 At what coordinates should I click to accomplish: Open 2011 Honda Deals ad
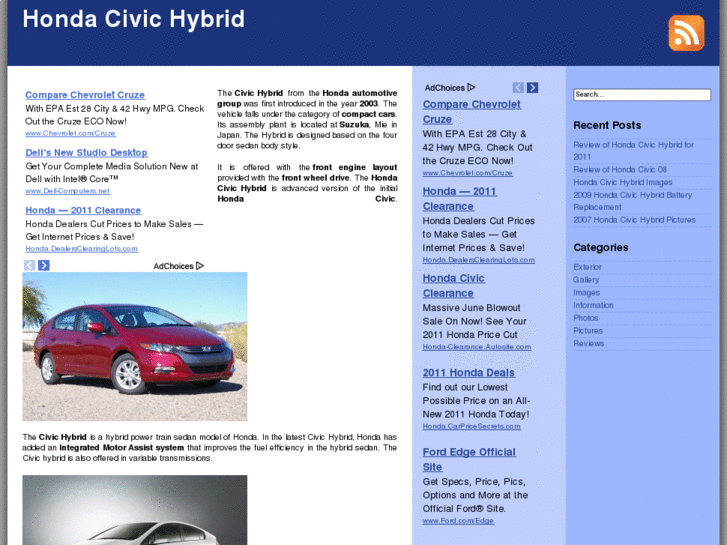(x=469, y=372)
